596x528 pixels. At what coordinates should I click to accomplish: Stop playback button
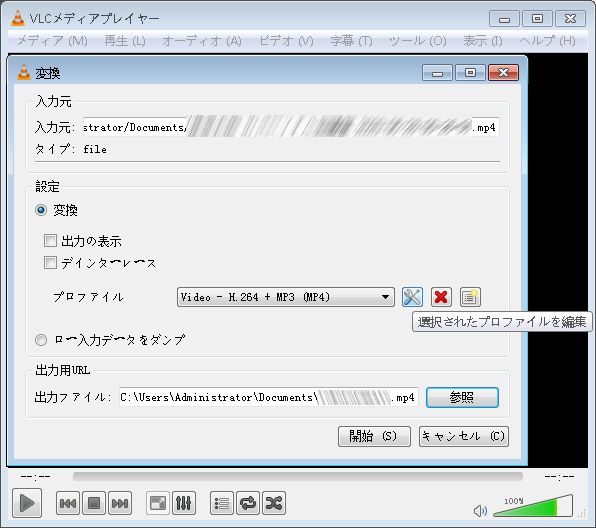94,503
